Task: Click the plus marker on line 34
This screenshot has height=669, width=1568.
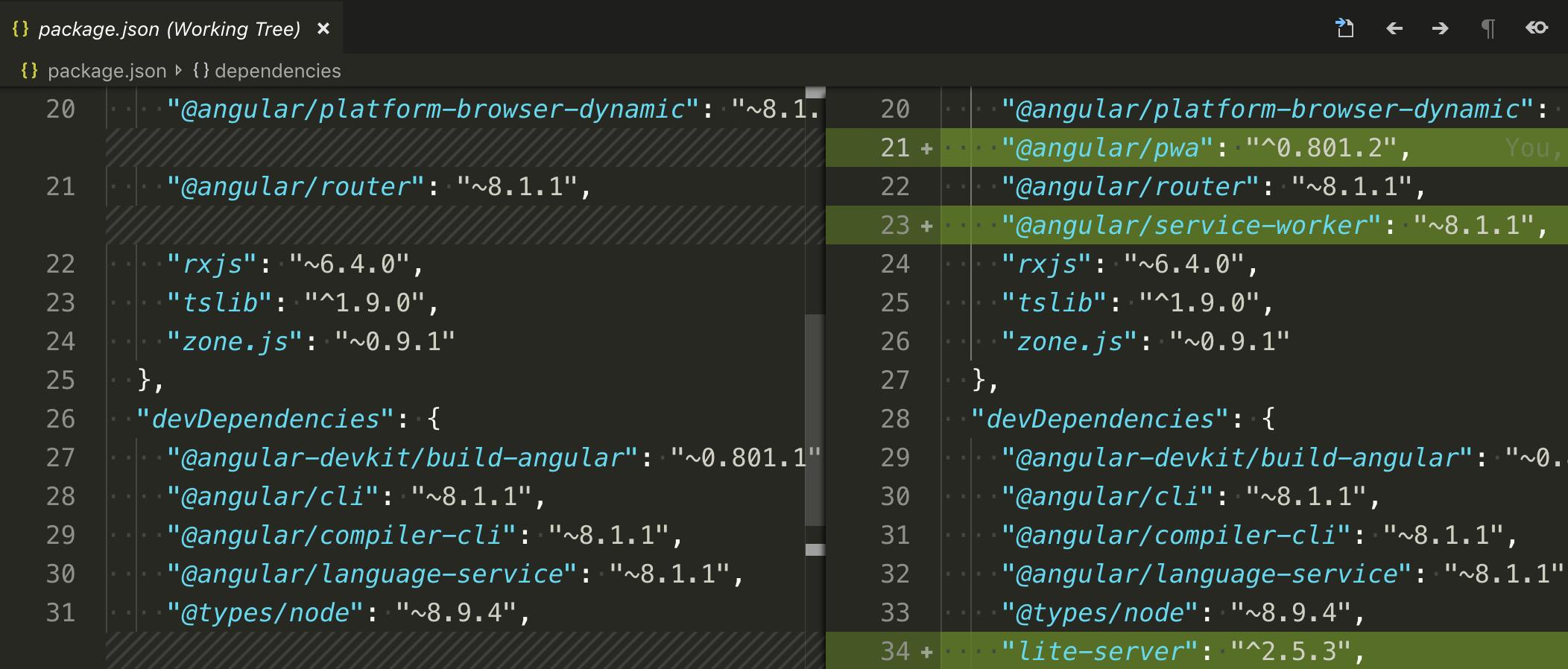Action: [926, 652]
